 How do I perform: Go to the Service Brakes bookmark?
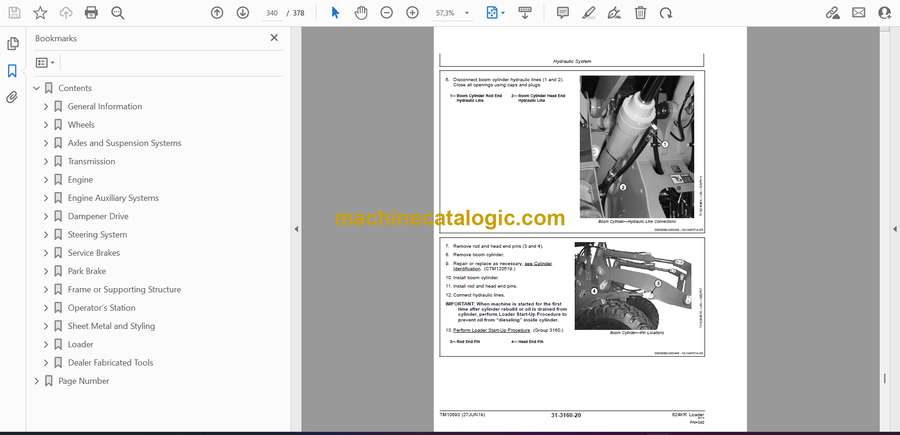point(94,253)
